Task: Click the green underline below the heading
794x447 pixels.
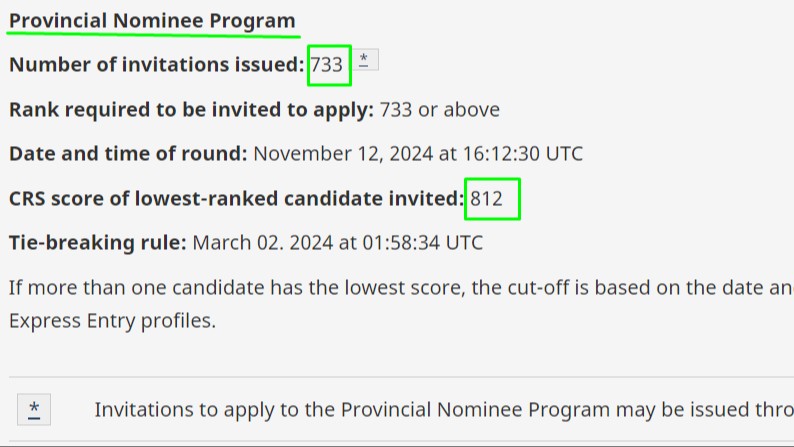Action: pos(153,34)
